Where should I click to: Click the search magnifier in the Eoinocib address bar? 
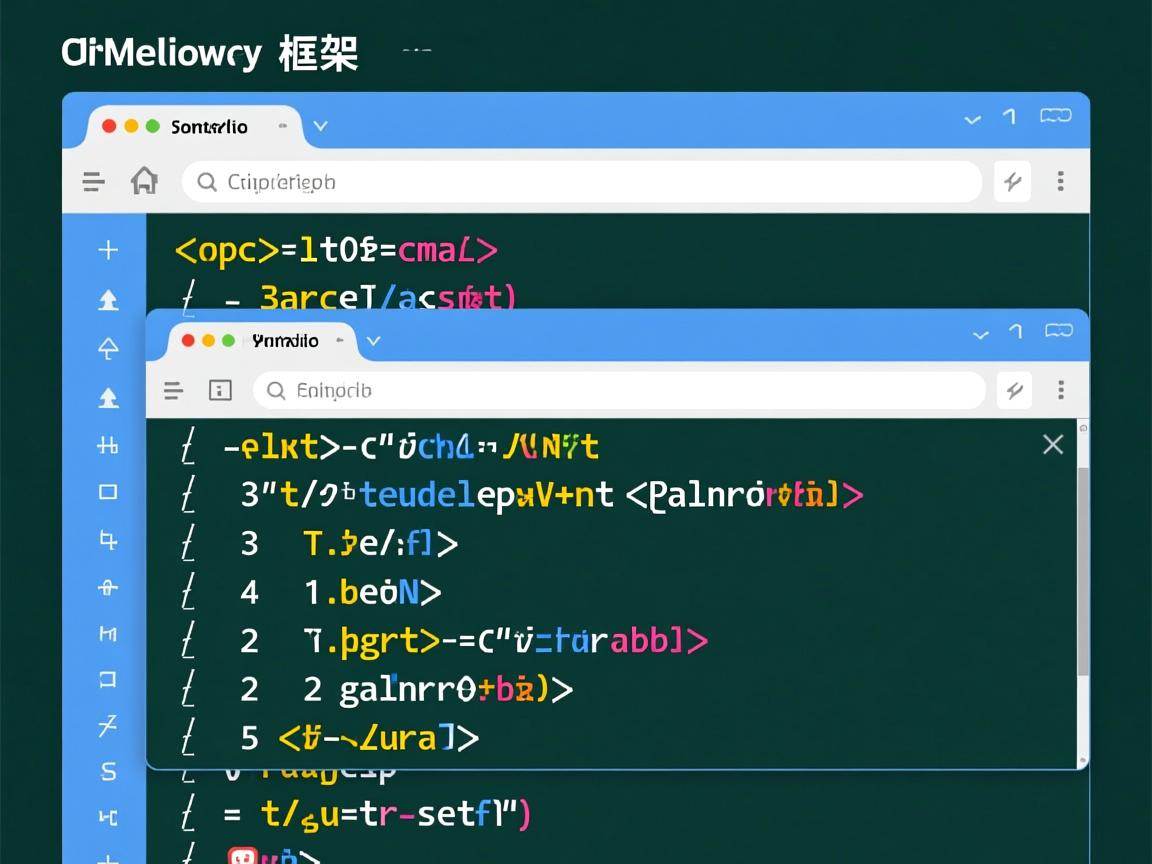275,390
